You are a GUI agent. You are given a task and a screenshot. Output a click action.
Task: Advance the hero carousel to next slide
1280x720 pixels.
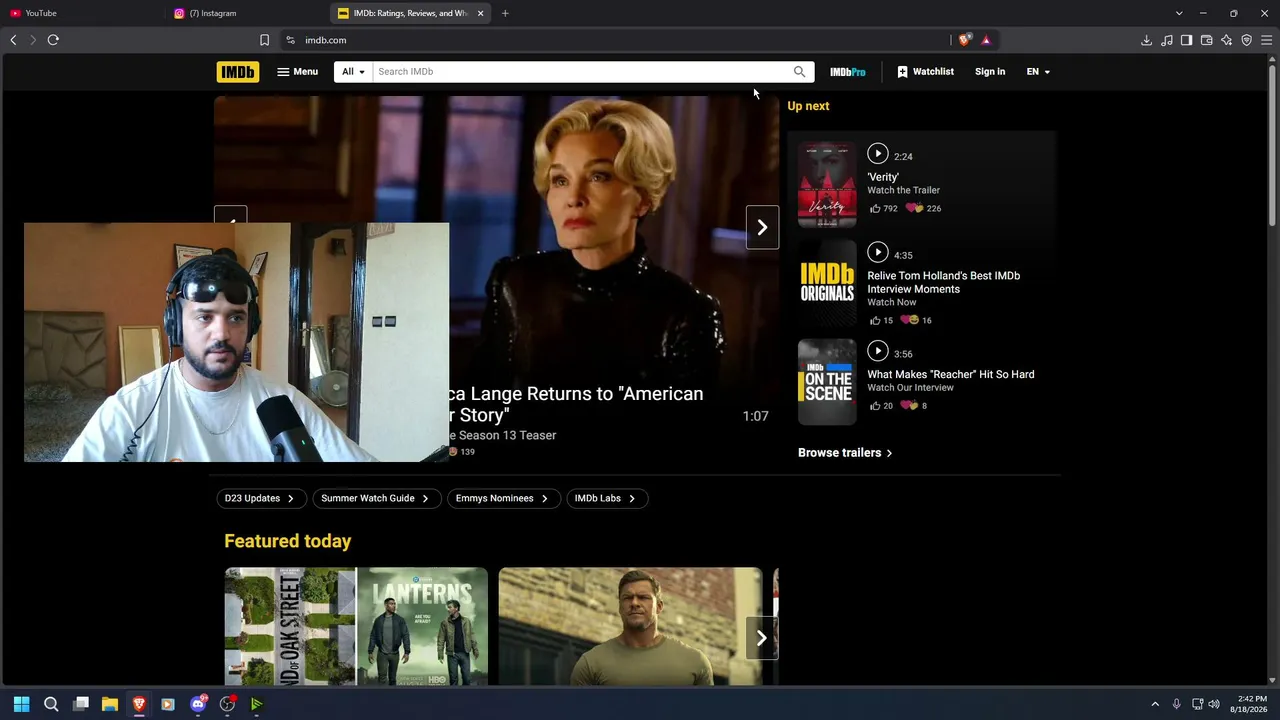point(762,228)
